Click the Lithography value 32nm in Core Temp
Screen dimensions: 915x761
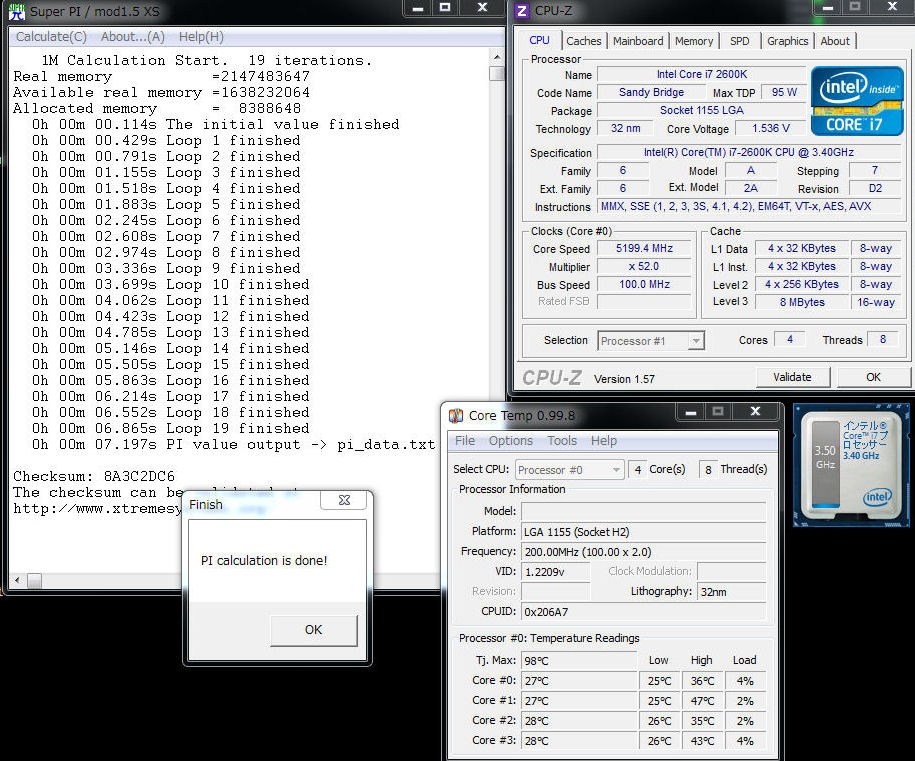(732, 592)
